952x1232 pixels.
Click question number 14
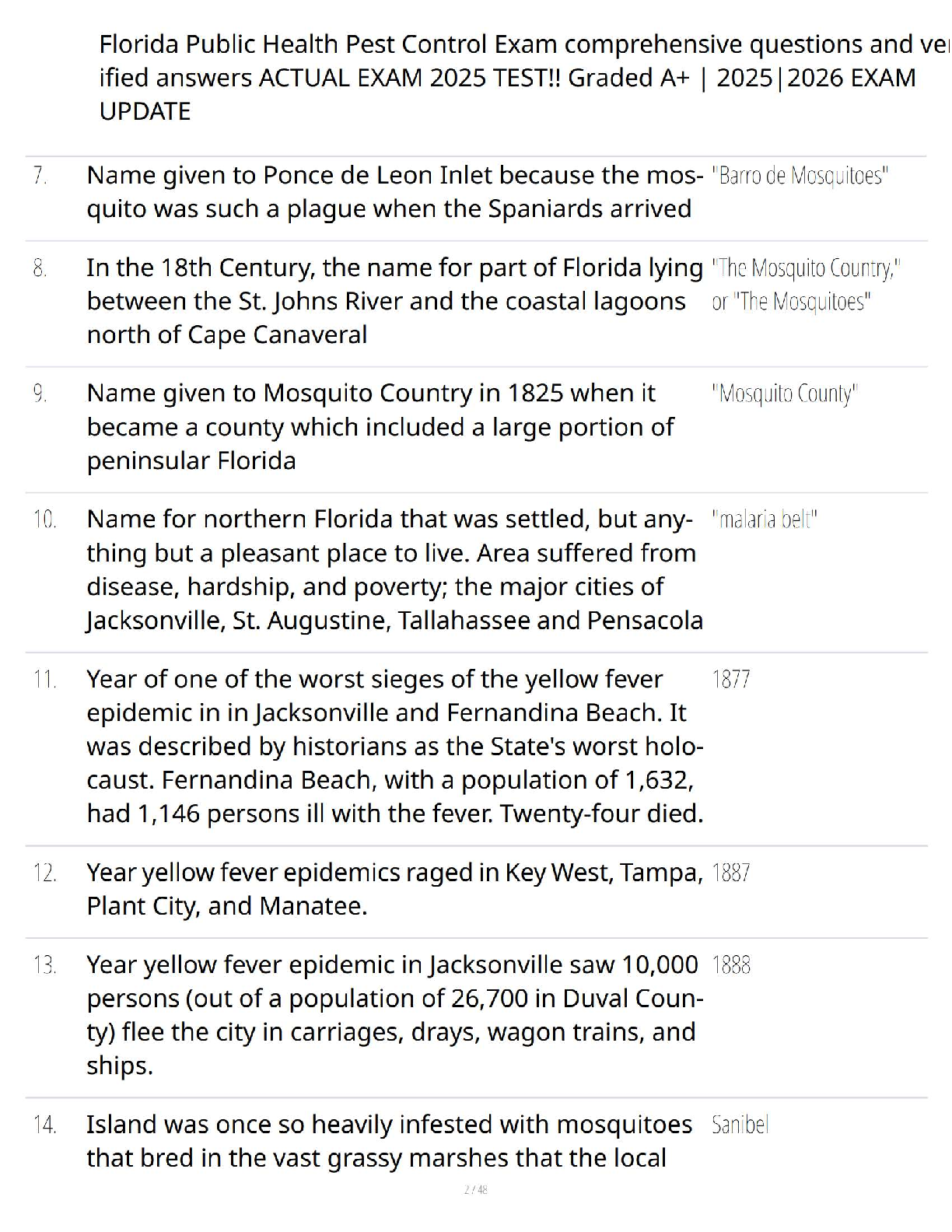coord(44,1125)
